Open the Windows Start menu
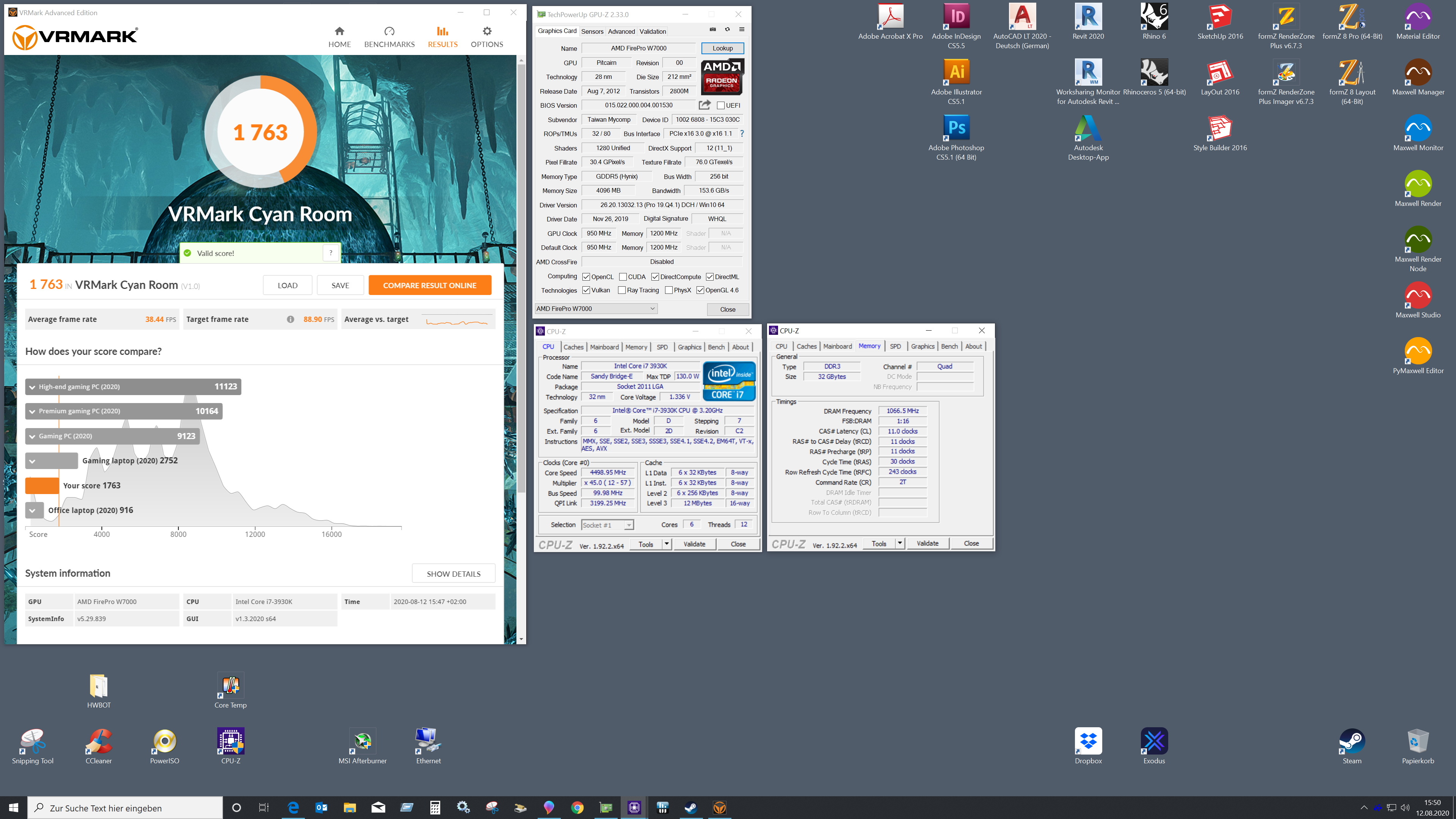The width and height of the screenshot is (1456, 819). click(14, 808)
